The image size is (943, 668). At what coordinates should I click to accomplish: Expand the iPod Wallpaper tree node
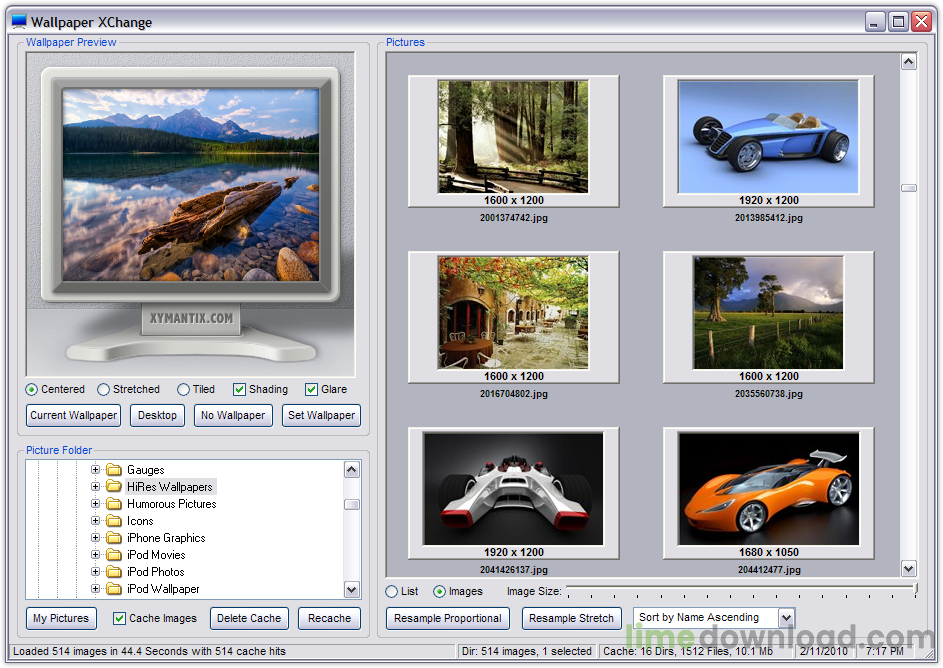coord(96,589)
